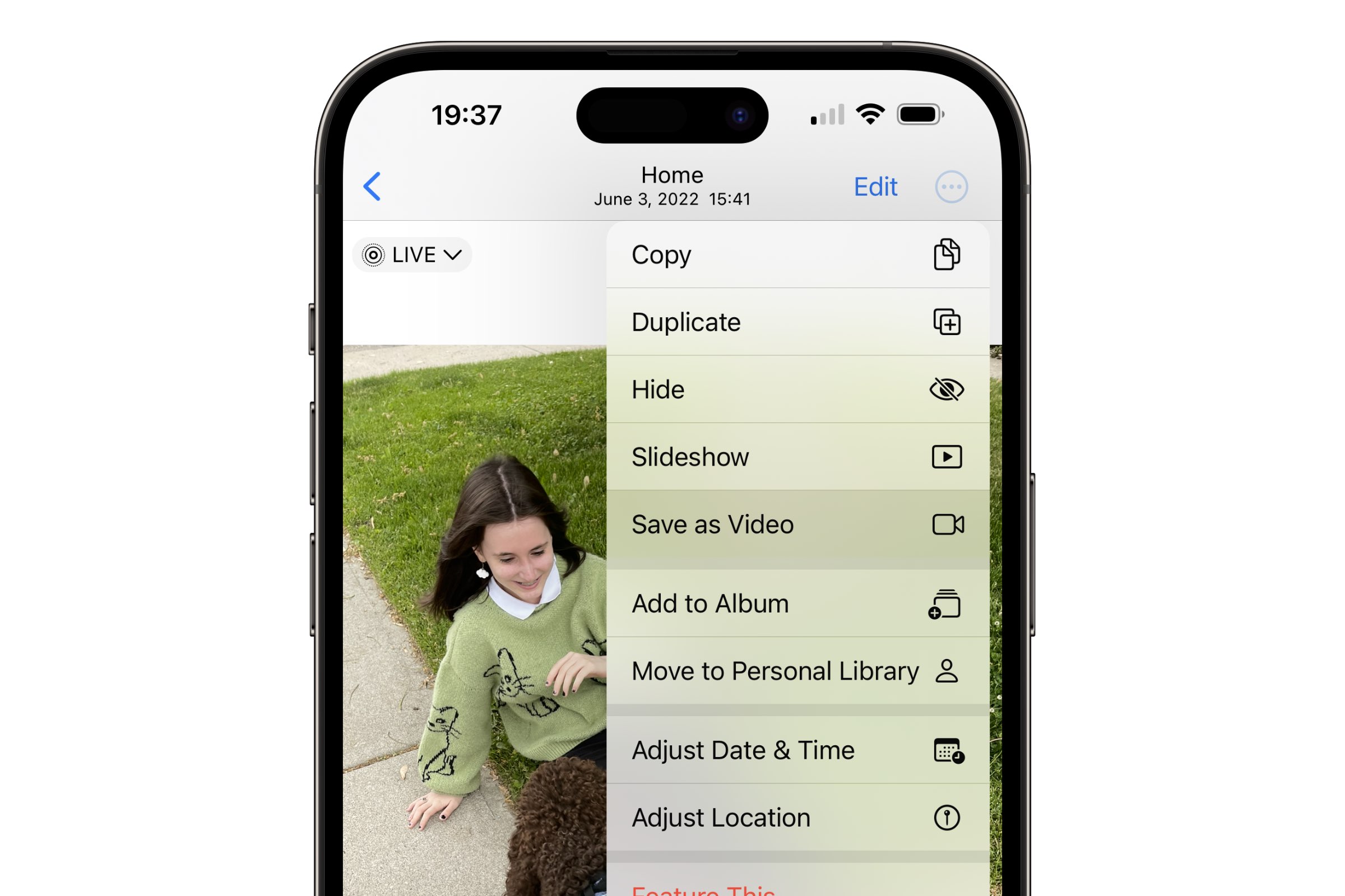Image resolution: width=1345 pixels, height=896 pixels.
Task: Tap the Edit button for photo
Action: pyautogui.click(x=876, y=186)
